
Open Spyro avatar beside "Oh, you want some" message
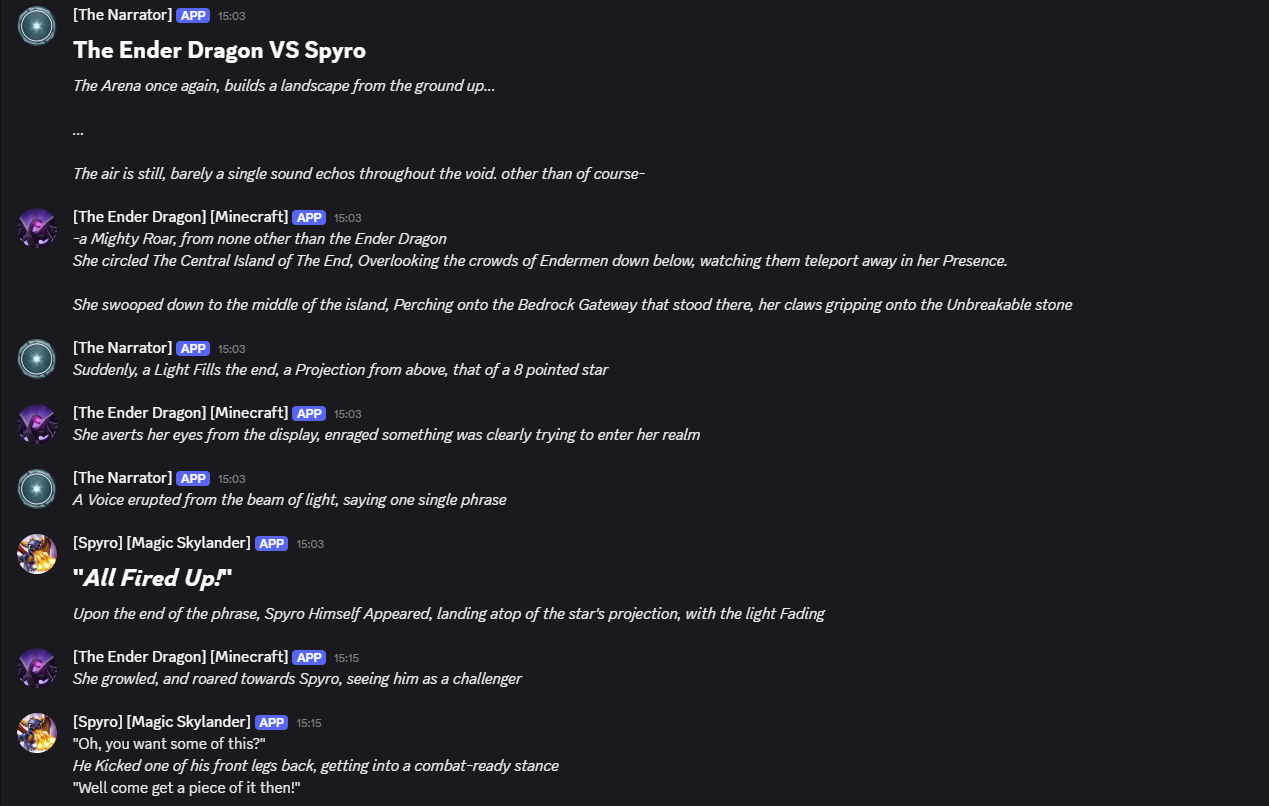(x=37, y=733)
